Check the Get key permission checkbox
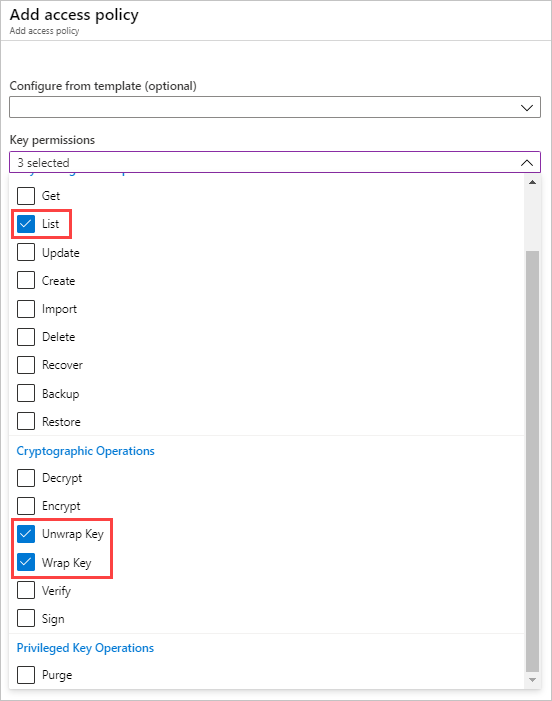 pyautogui.click(x=26, y=196)
